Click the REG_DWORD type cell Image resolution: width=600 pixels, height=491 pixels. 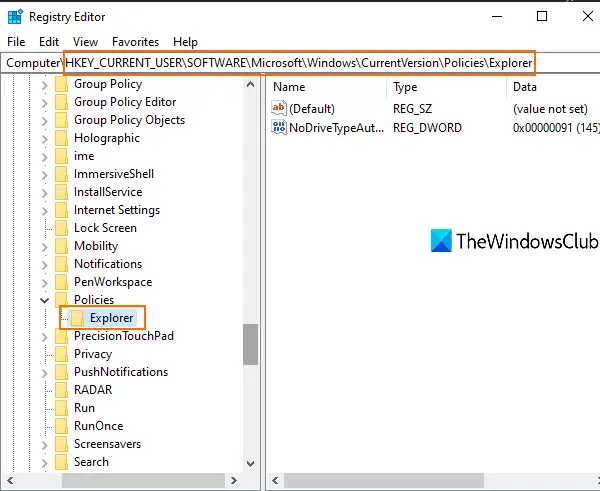[427, 127]
